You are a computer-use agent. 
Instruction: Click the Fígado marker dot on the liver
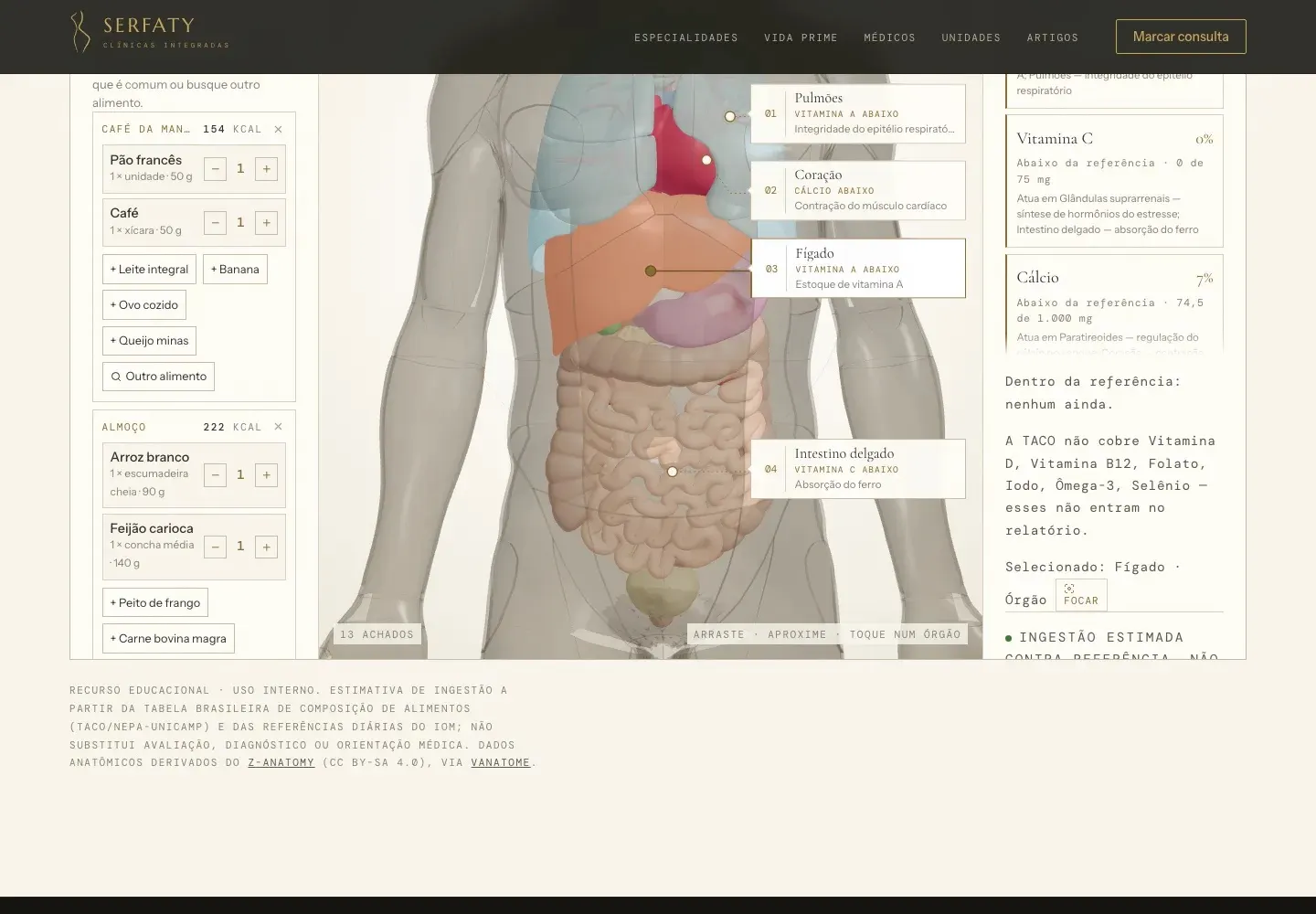pos(651,271)
